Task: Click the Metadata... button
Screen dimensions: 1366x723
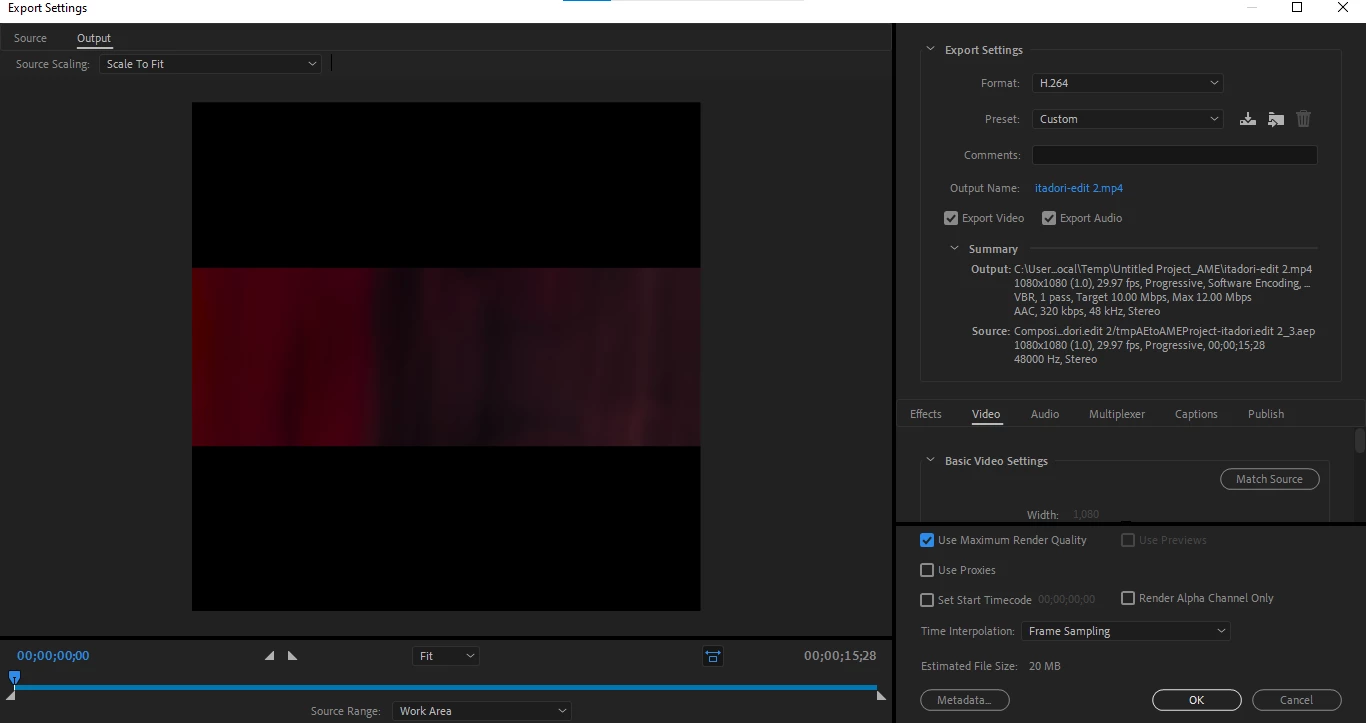Action: [x=965, y=700]
